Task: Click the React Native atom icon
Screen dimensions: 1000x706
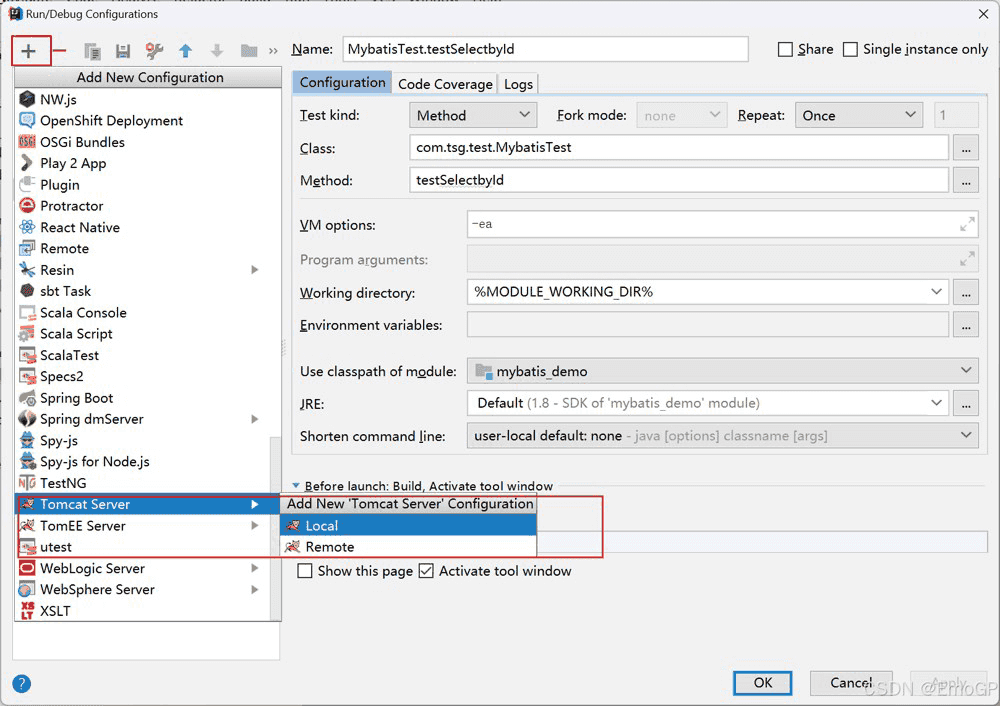Action: [x=27, y=227]
